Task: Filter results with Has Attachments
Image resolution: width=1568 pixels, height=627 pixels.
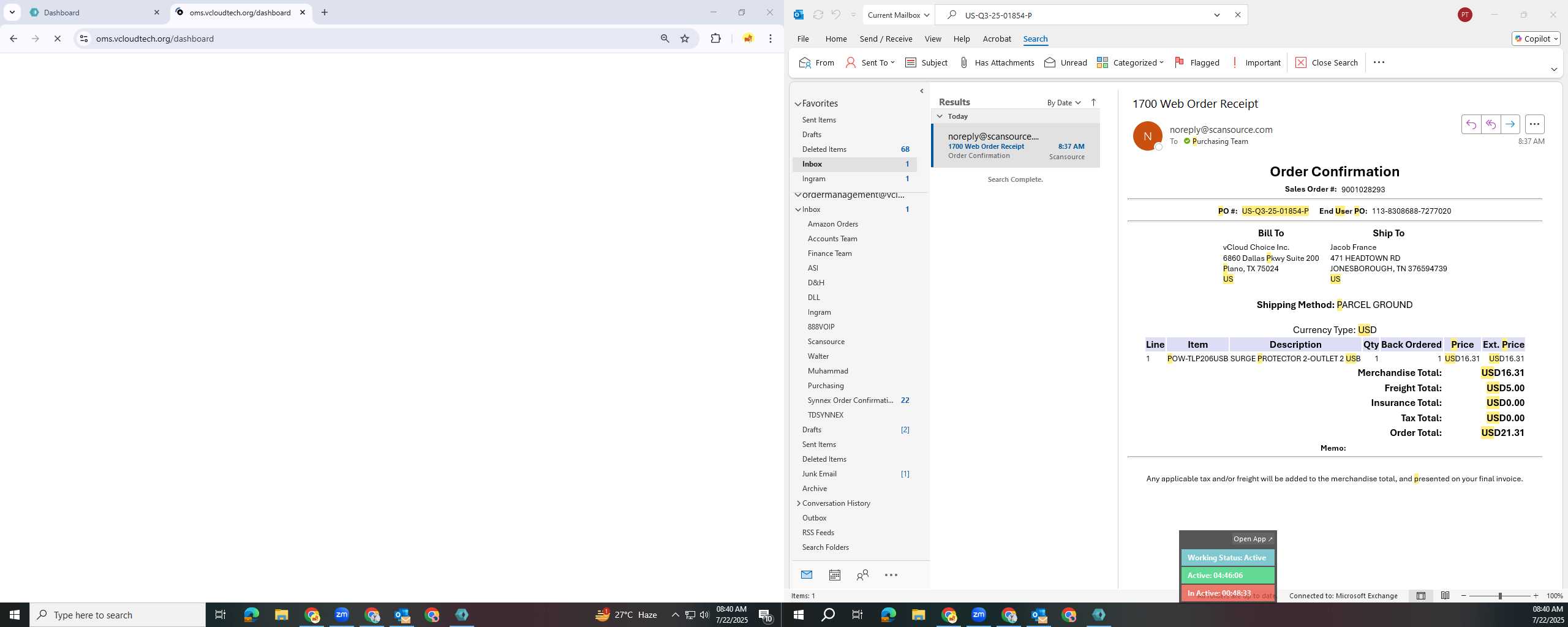Action: point(997,62)
